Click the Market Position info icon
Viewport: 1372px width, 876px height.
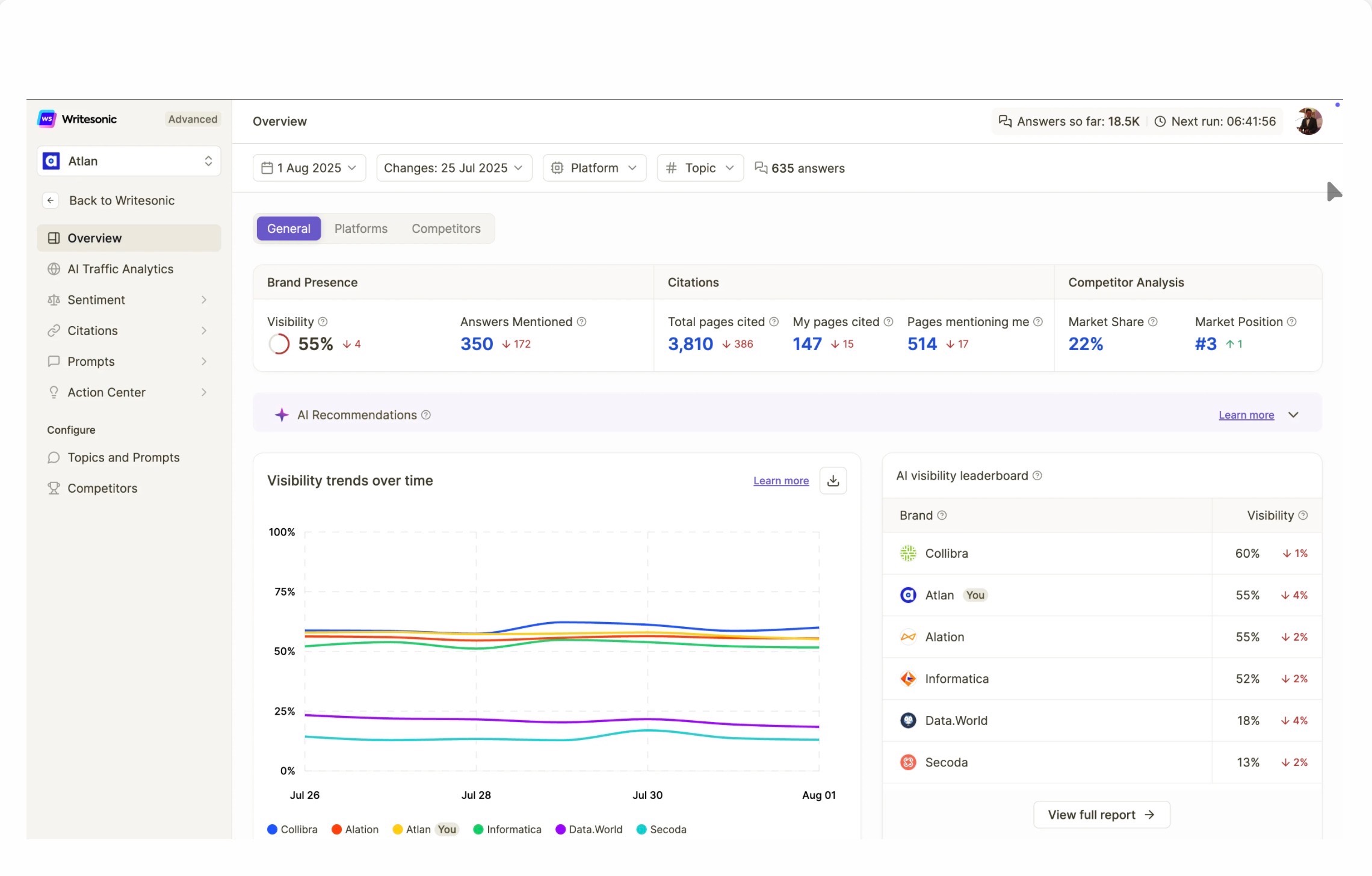[1292, 322]
